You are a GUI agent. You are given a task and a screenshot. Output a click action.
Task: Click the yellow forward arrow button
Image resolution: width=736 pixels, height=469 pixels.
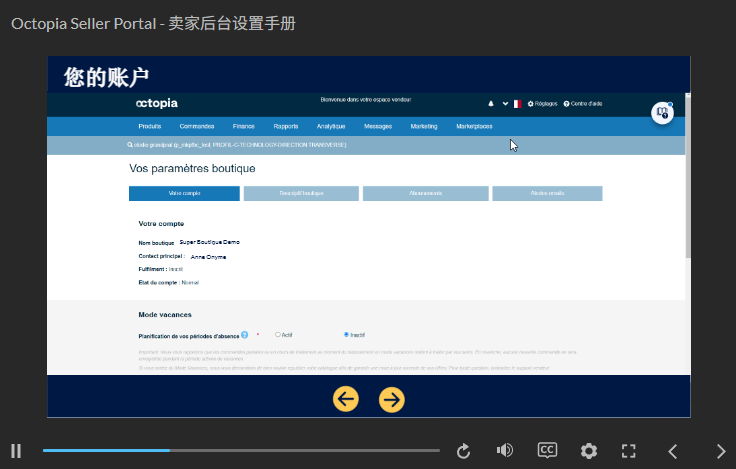point(391,400)
